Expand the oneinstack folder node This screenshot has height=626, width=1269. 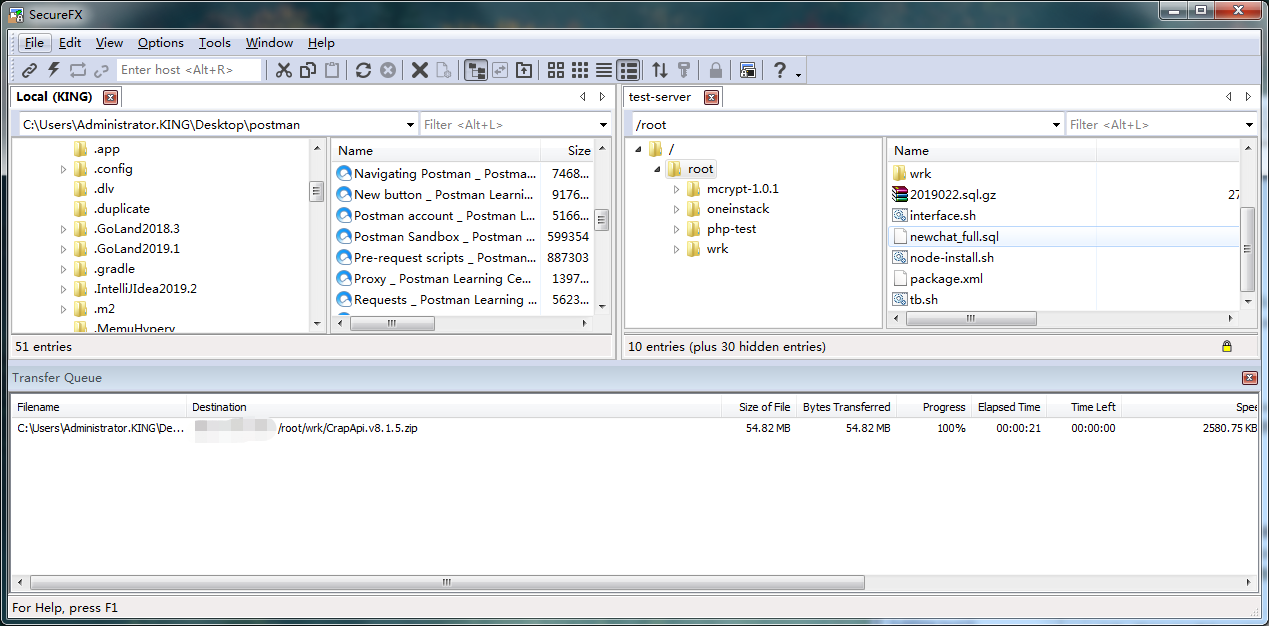point(677,209)
